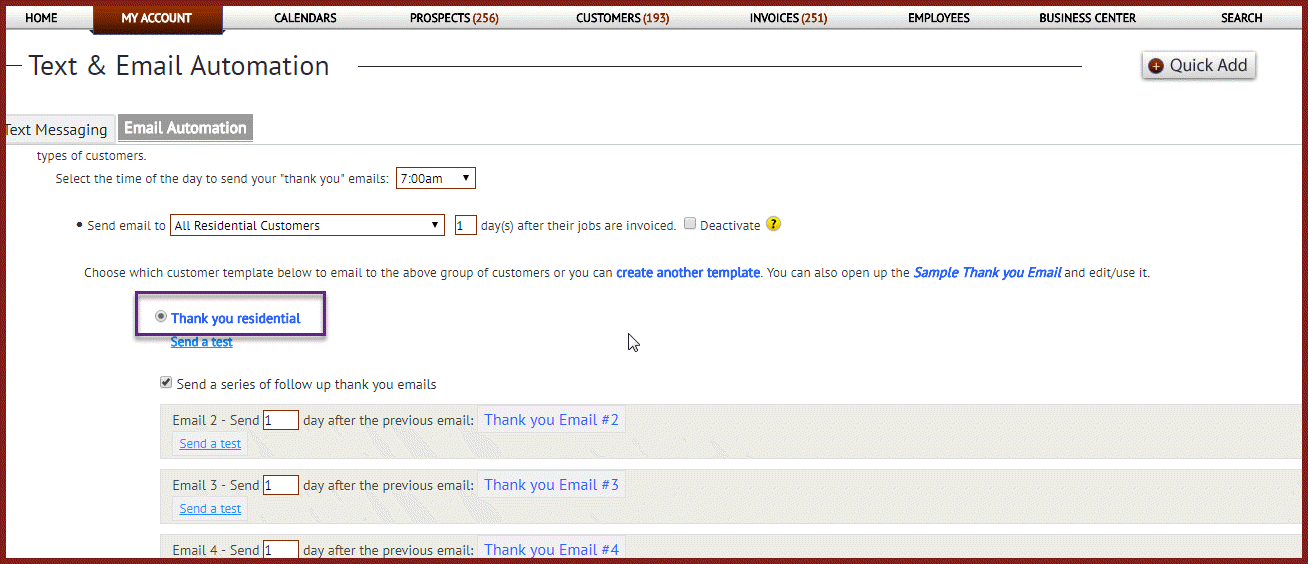Viewport: 1308px width, 564px height.
Task: Open the HOME menu
Action: (41, 18)
